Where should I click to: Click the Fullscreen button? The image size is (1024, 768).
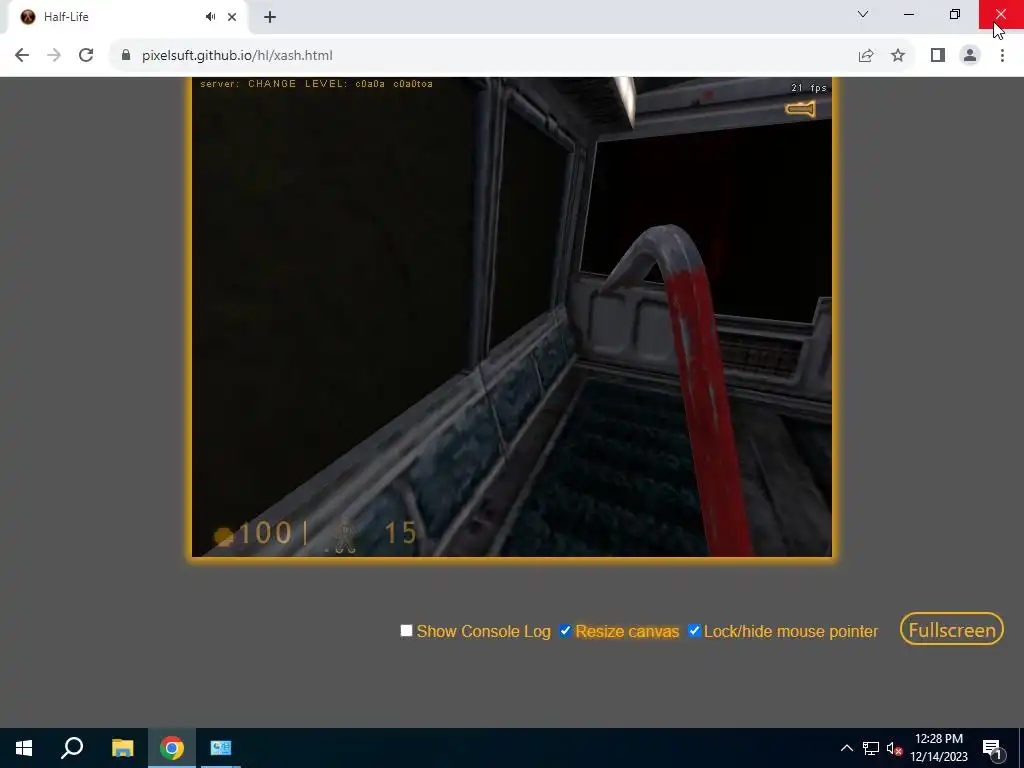[952, 629]
